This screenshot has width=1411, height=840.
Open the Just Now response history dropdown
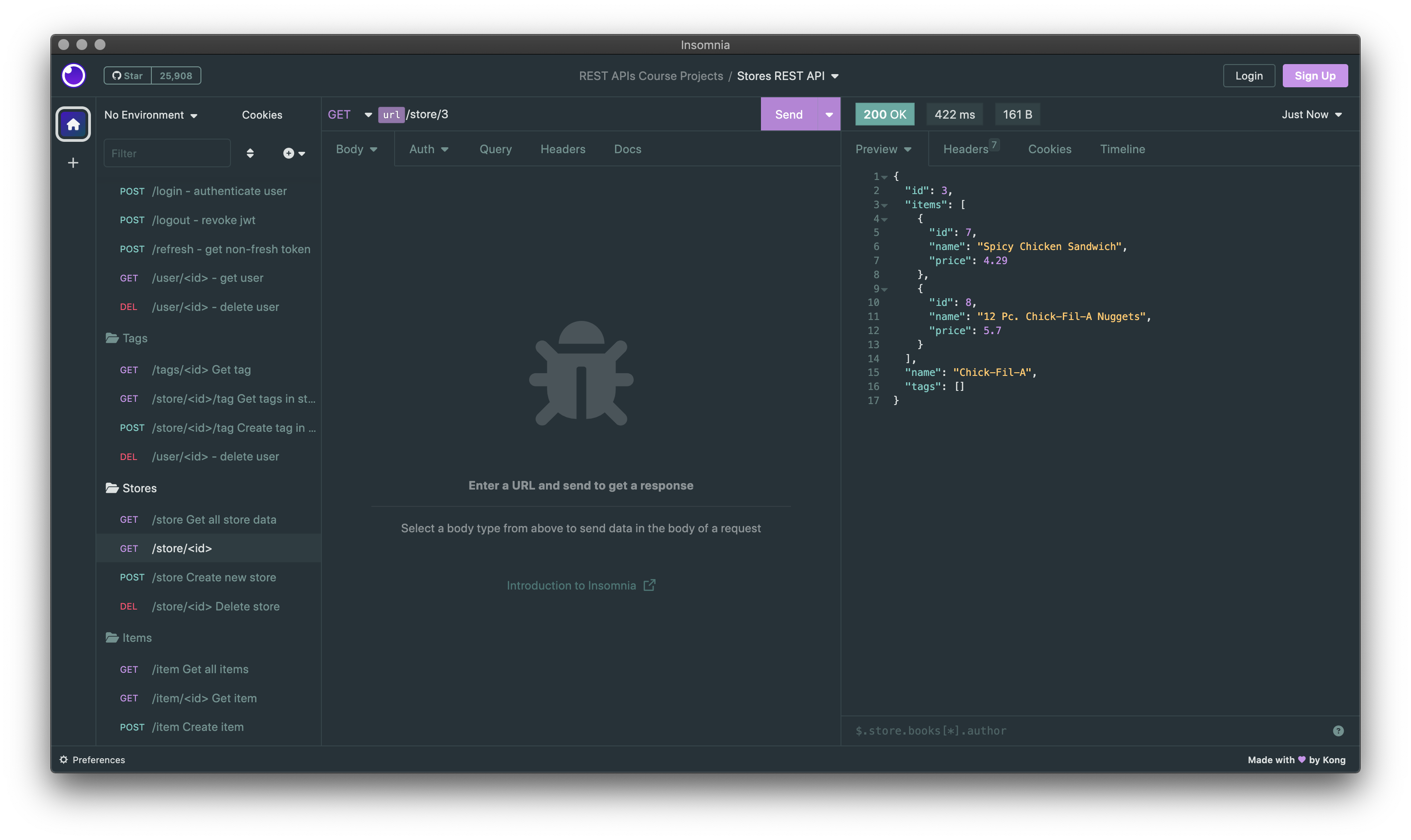pos(1311,115)
